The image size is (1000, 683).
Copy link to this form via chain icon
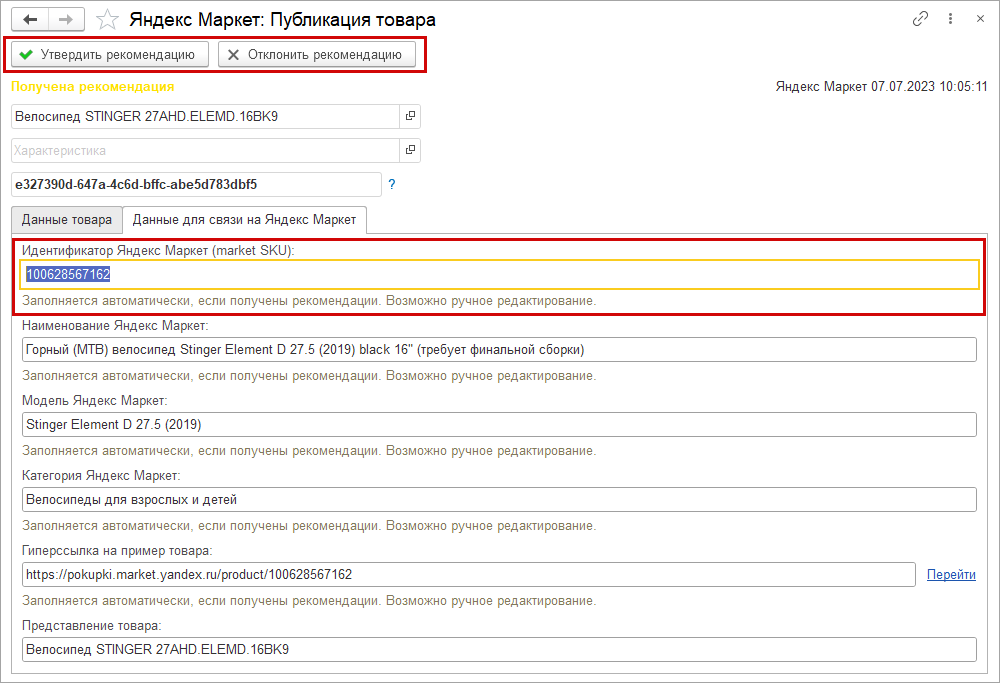[920, 19]
